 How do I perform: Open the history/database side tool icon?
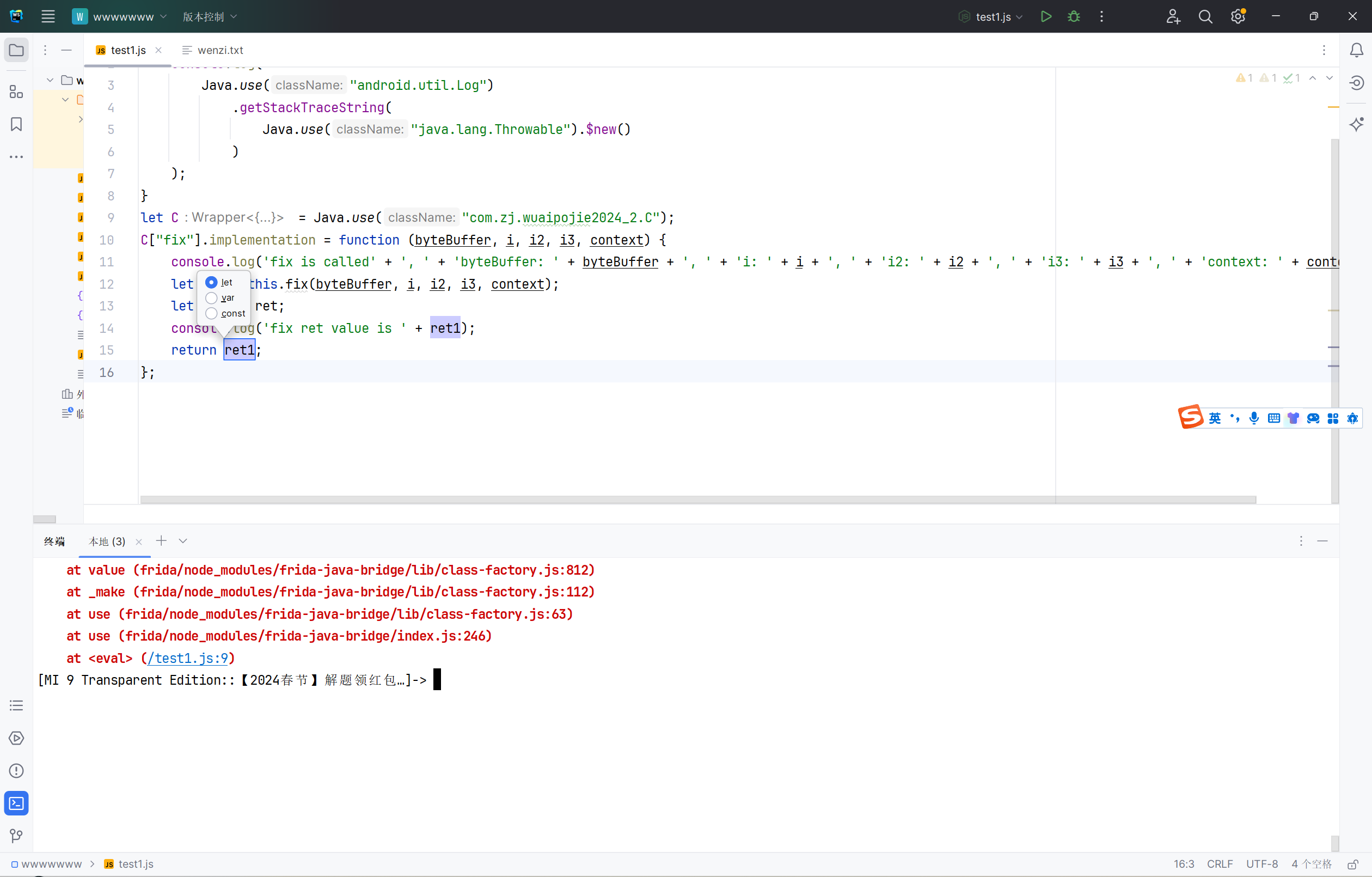pyautogui.click(x=1356, y=83)
